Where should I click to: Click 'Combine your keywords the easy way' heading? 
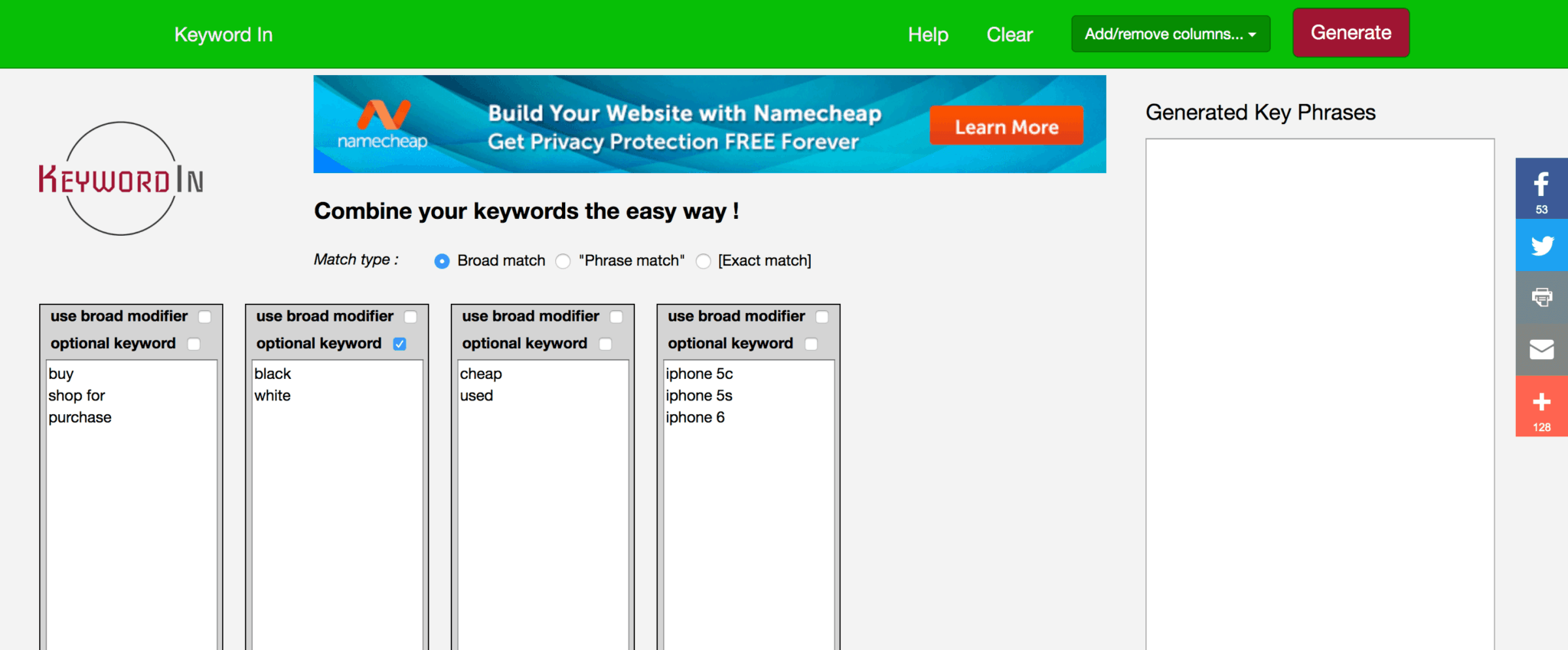[x=527, y=211]
